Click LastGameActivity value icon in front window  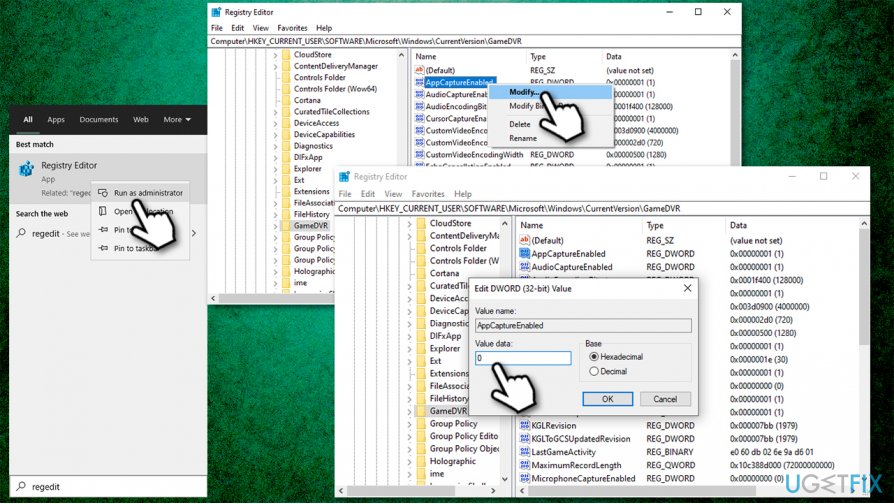coord(525,452)
